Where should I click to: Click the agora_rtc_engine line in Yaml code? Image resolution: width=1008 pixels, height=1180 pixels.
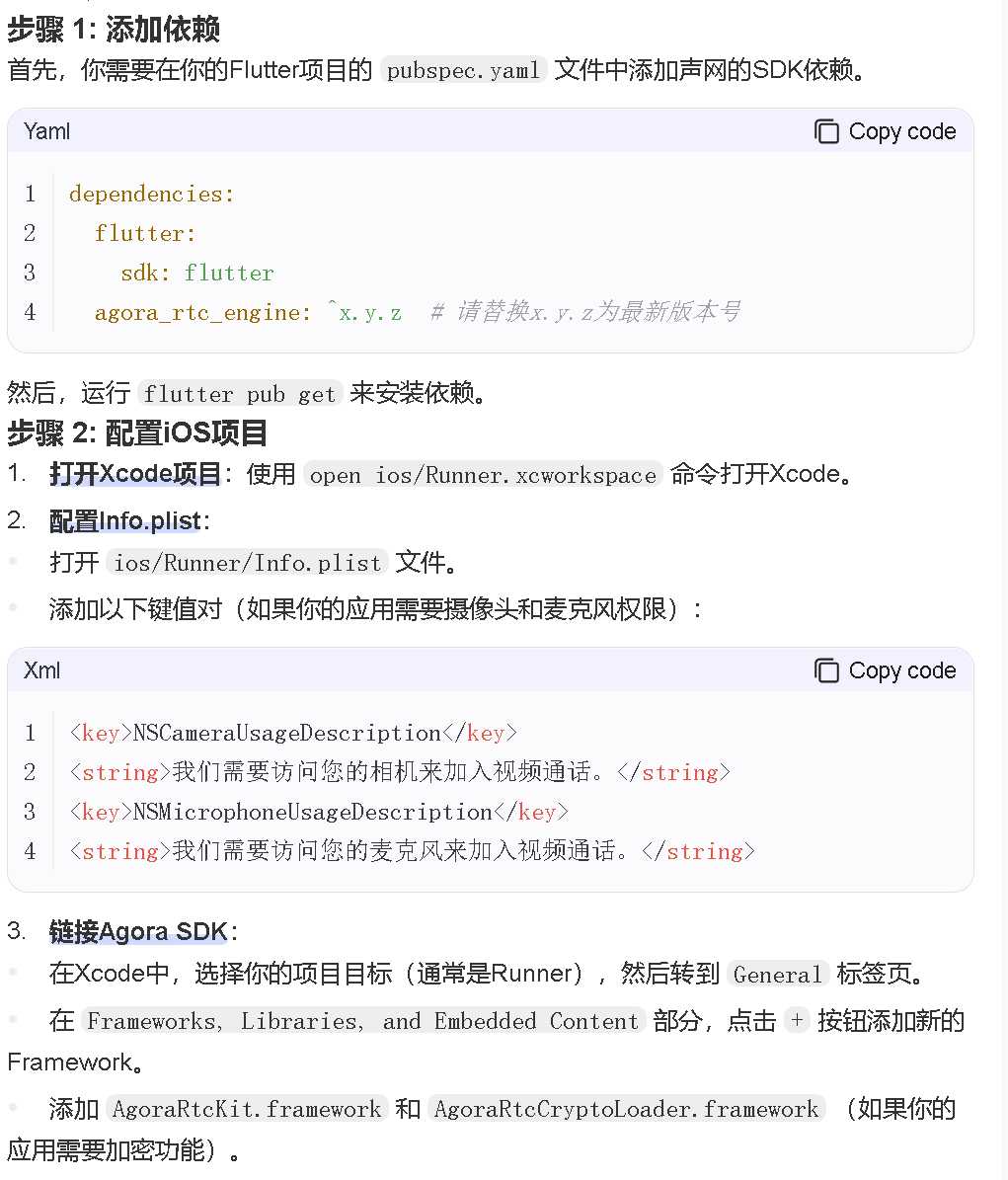[x=418, y=312]
